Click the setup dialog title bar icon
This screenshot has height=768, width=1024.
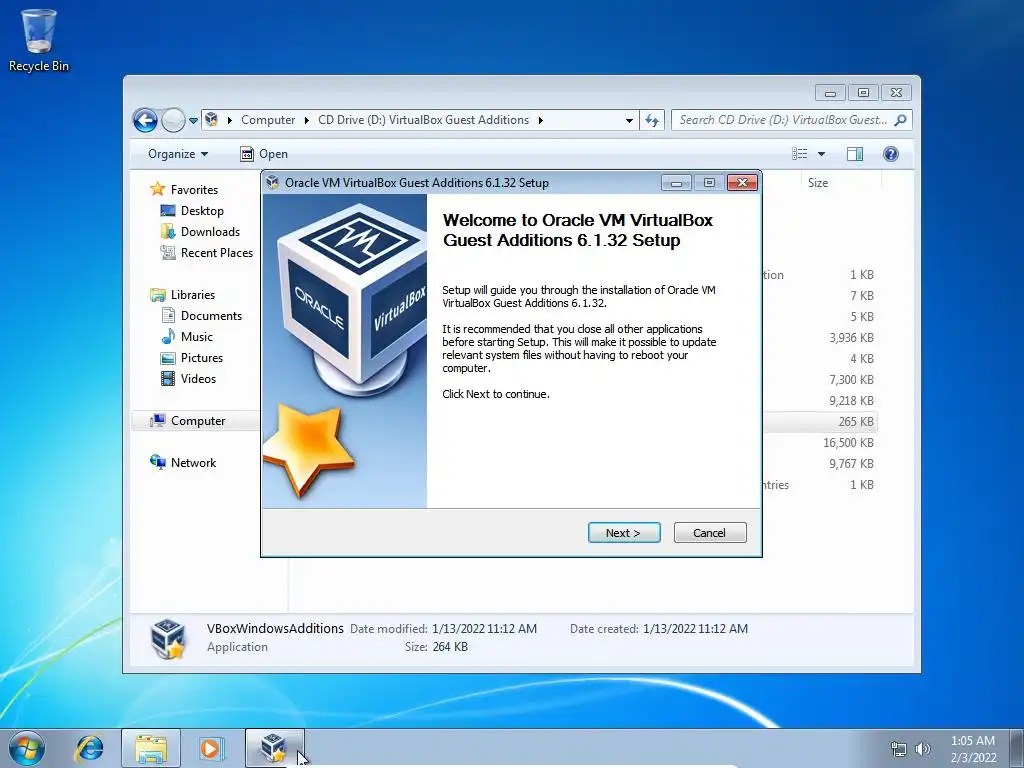273,183
